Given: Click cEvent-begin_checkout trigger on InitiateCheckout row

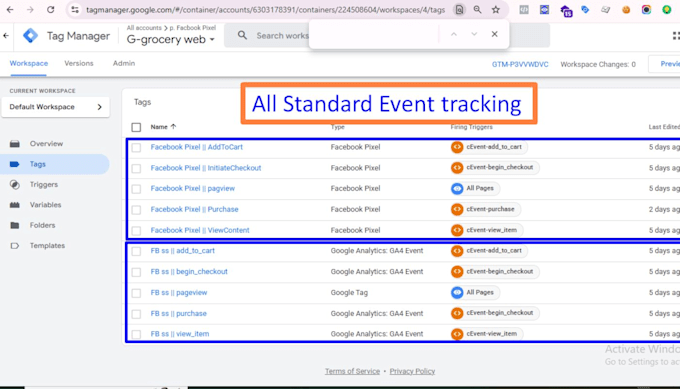Looking at the screenshot, I should (x=494, y=167).
